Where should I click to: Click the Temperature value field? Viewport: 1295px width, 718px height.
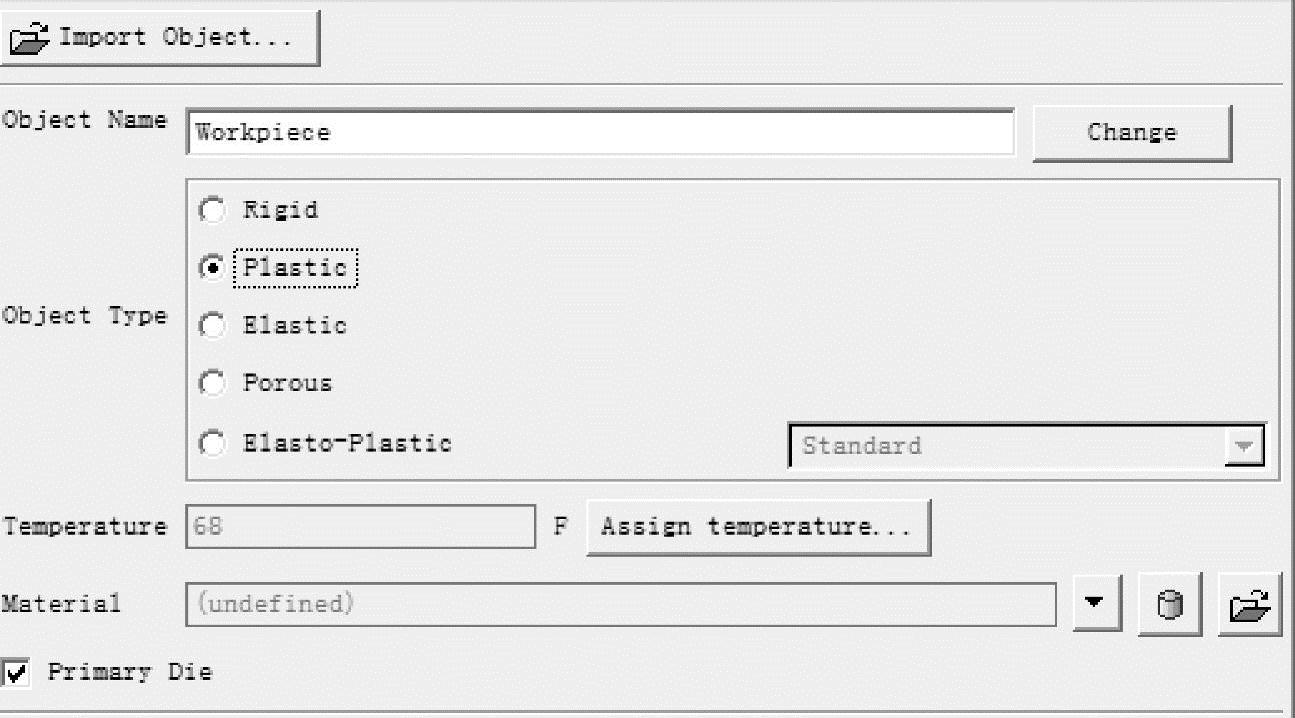(x=360, y=527)
